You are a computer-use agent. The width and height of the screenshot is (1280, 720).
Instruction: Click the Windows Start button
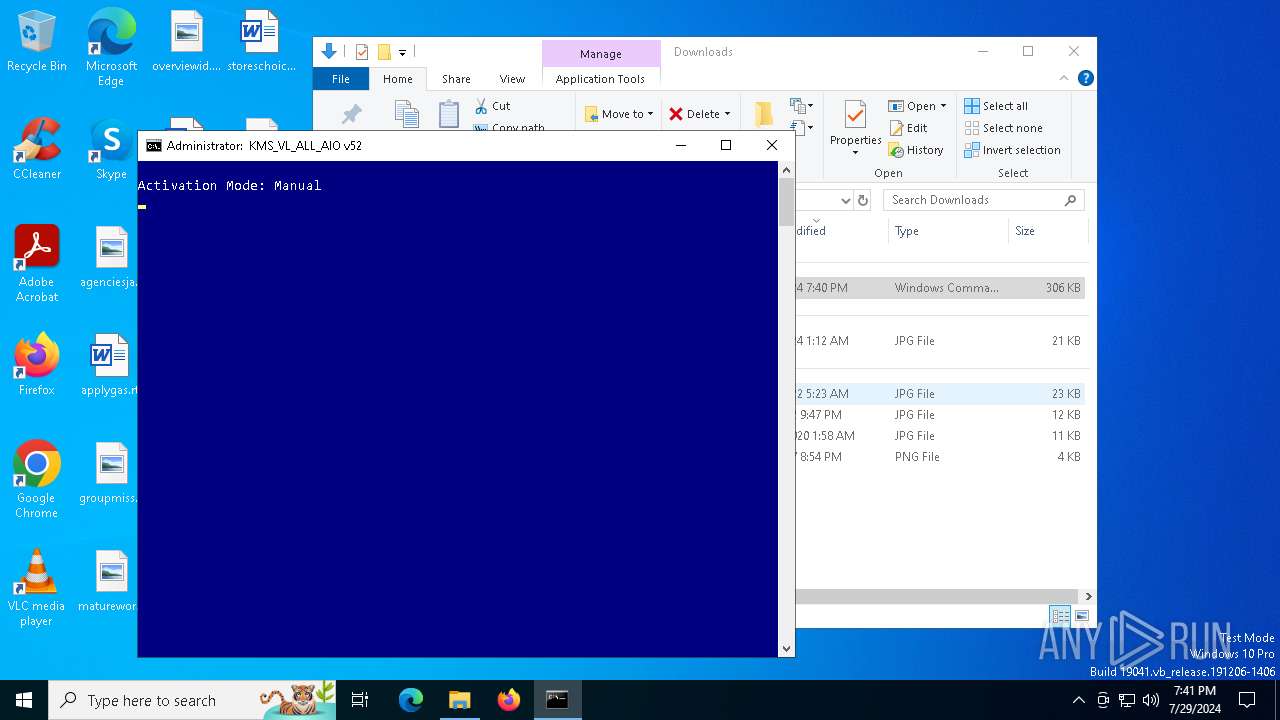coord(24,700)
